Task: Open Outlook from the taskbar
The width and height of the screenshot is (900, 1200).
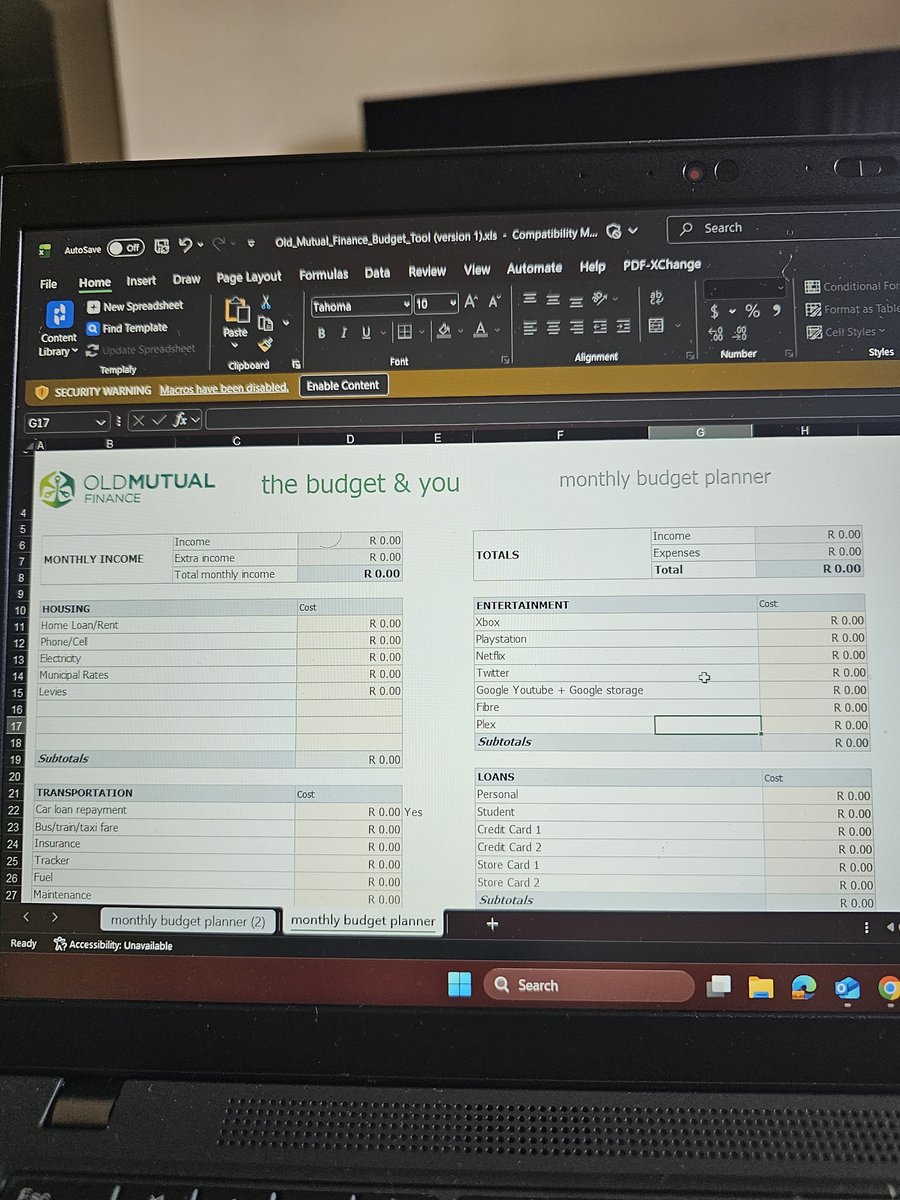Action: click(x=847, y=988)
